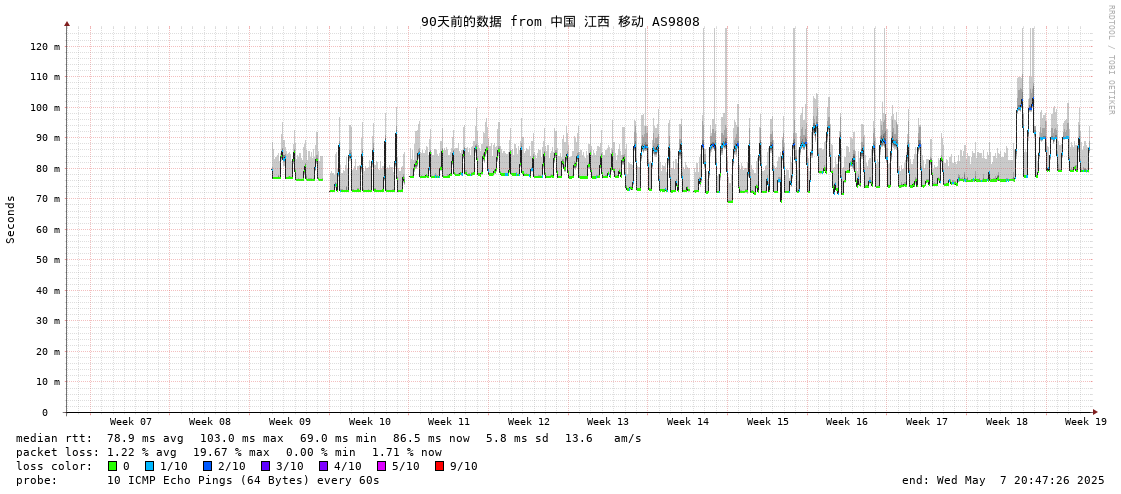This screenshot has width=1121, height=494.
Task: Click the Week 13 axis label
Action: click(x=608, y=422)
